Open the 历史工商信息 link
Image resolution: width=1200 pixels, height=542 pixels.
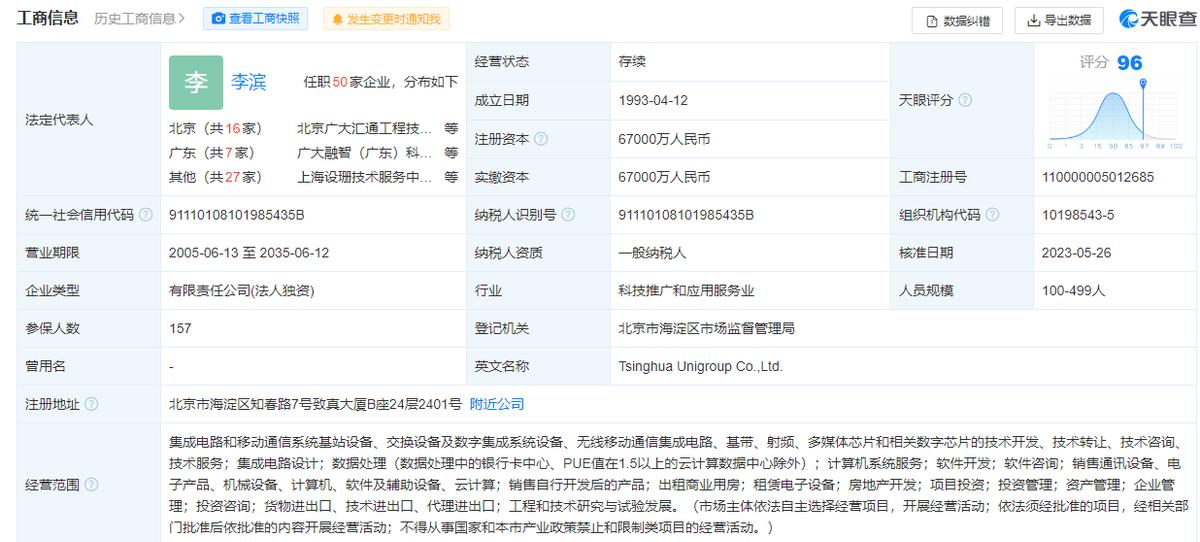click(x=140, y=19)
